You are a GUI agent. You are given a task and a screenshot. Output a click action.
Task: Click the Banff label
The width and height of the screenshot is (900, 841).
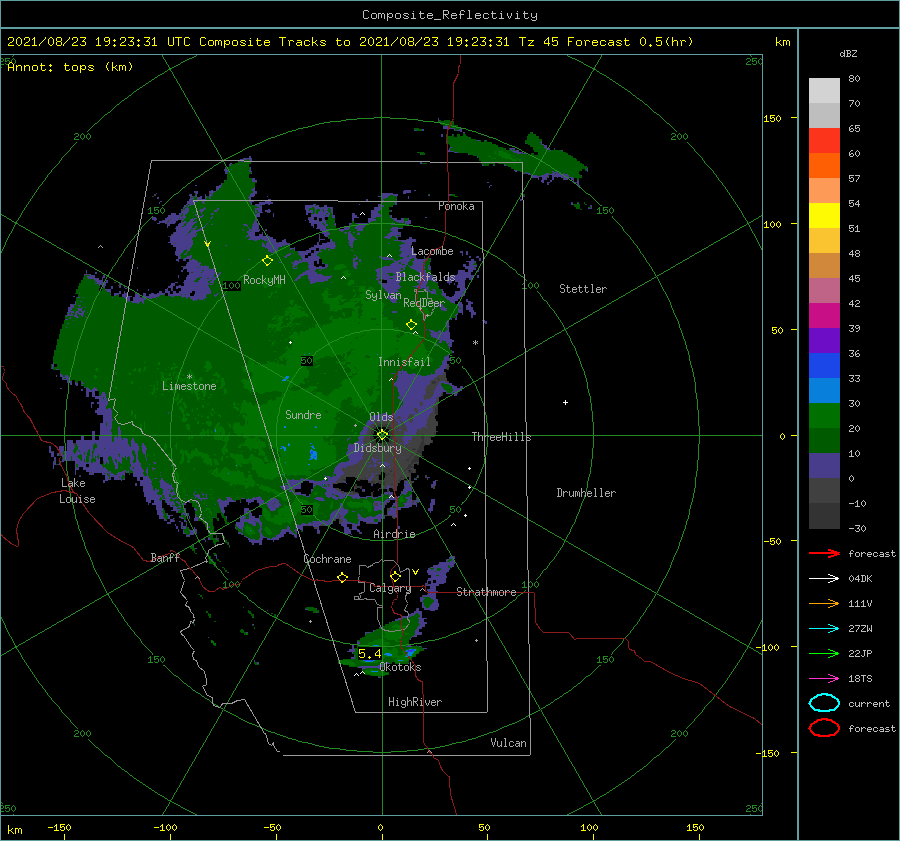[165, 557]
